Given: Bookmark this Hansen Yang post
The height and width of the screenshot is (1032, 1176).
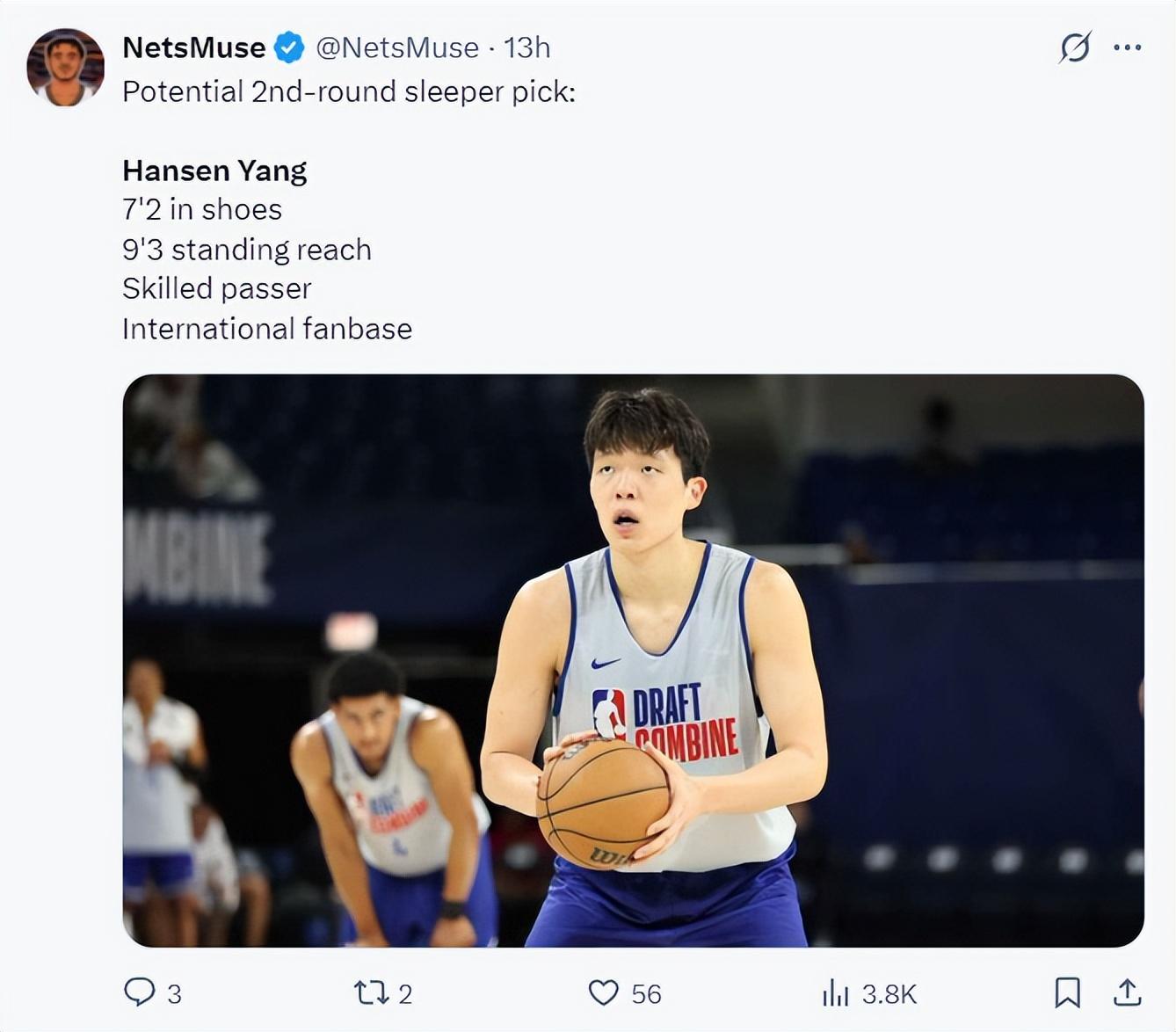Looking at the screenshot, I should pyautogui.click(x=1067, y=992).
